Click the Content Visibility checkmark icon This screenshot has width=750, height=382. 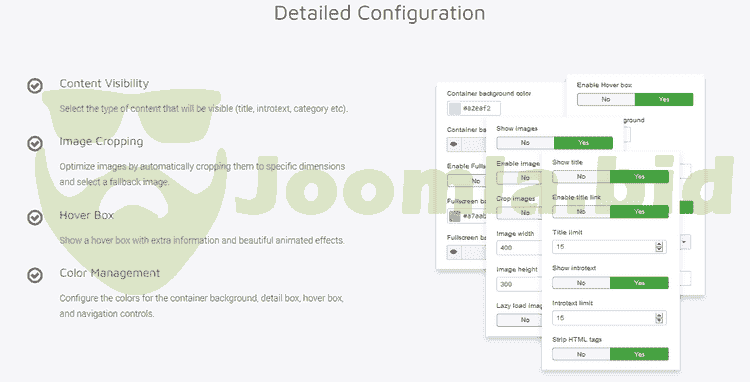[x=35, y=86]
